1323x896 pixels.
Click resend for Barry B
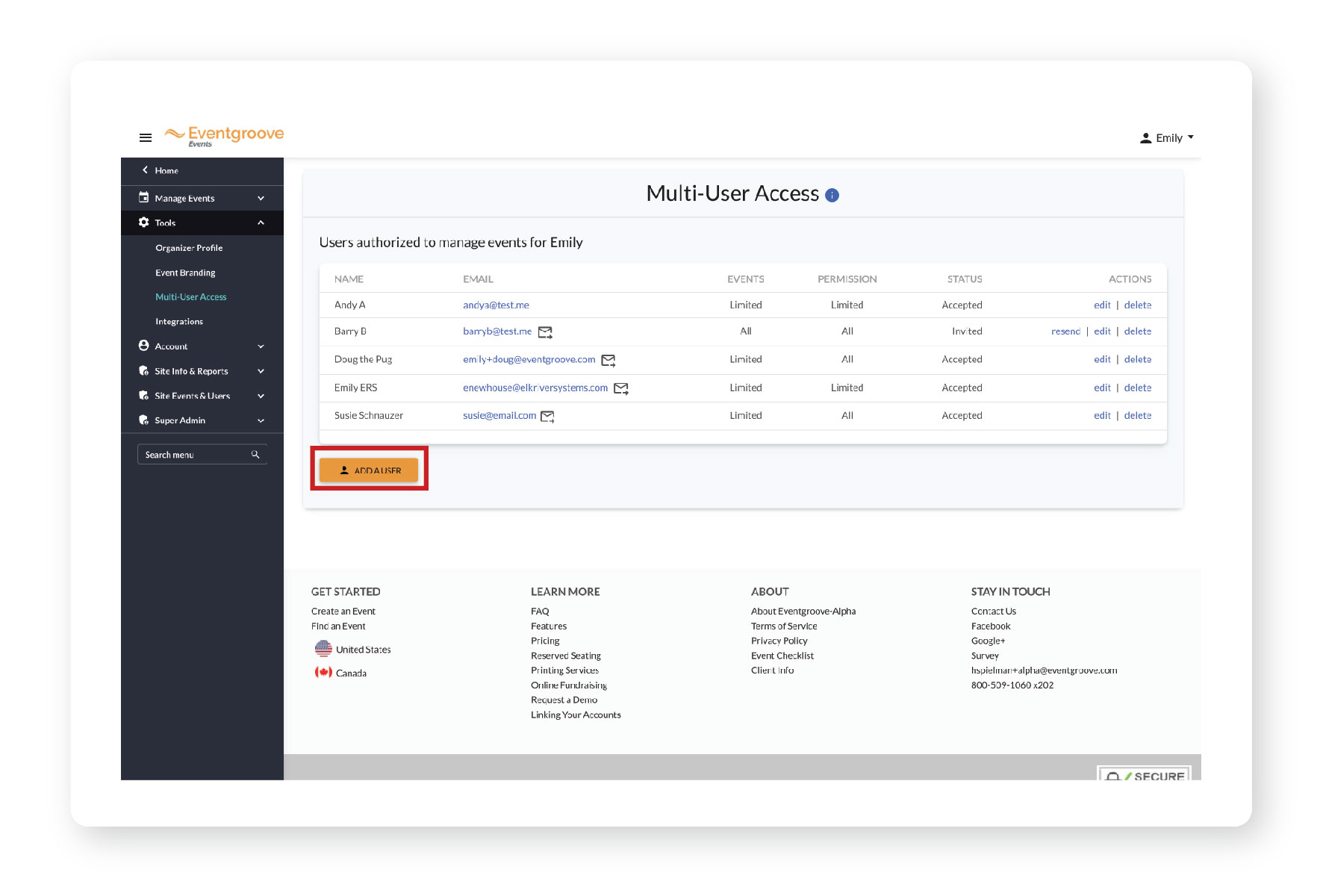click(x=1065, y=332)
